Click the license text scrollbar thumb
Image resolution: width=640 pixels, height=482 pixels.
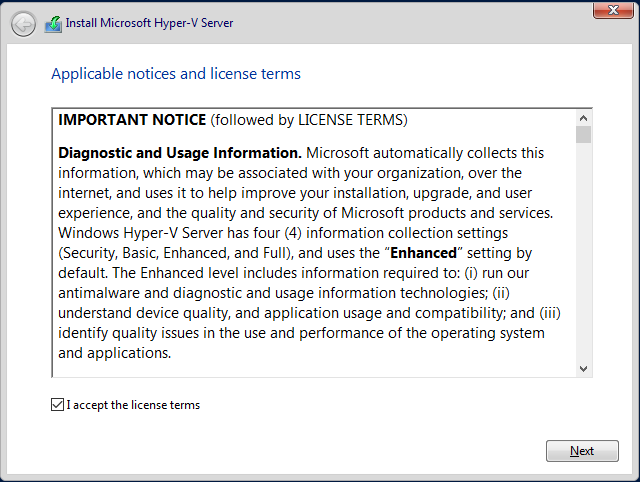click(x=583, y=134)
